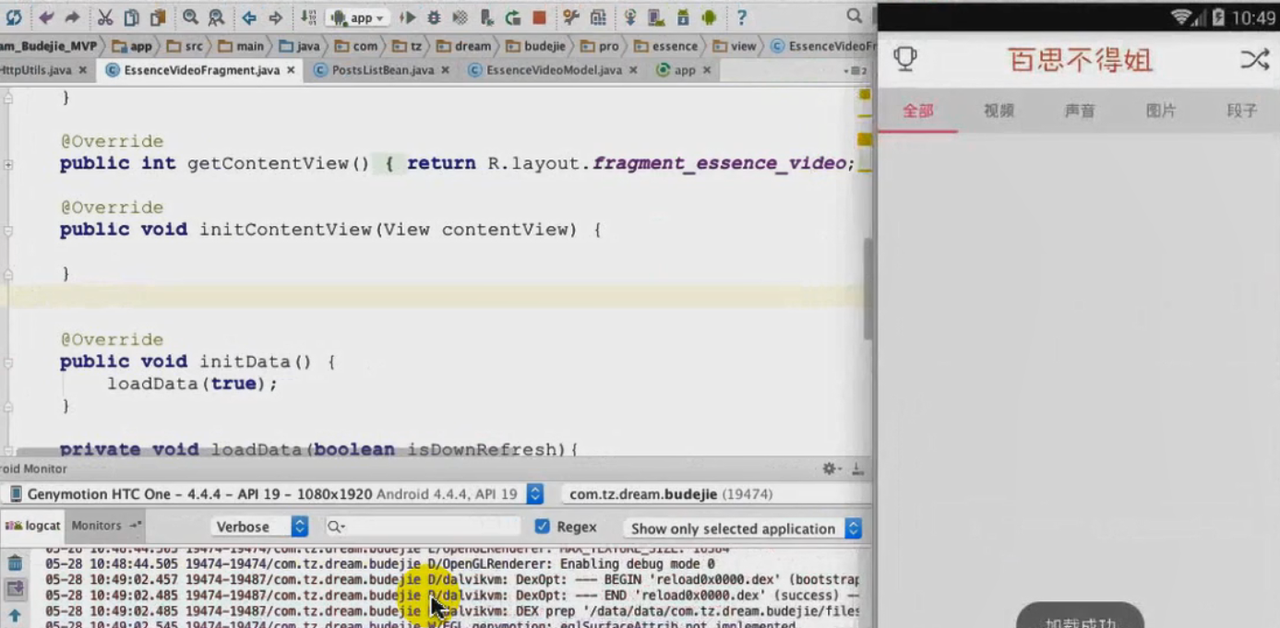Screen dimensions: 1280x628
Task: Click the Paste clipboard icon
Action: [x=158, y=17]
